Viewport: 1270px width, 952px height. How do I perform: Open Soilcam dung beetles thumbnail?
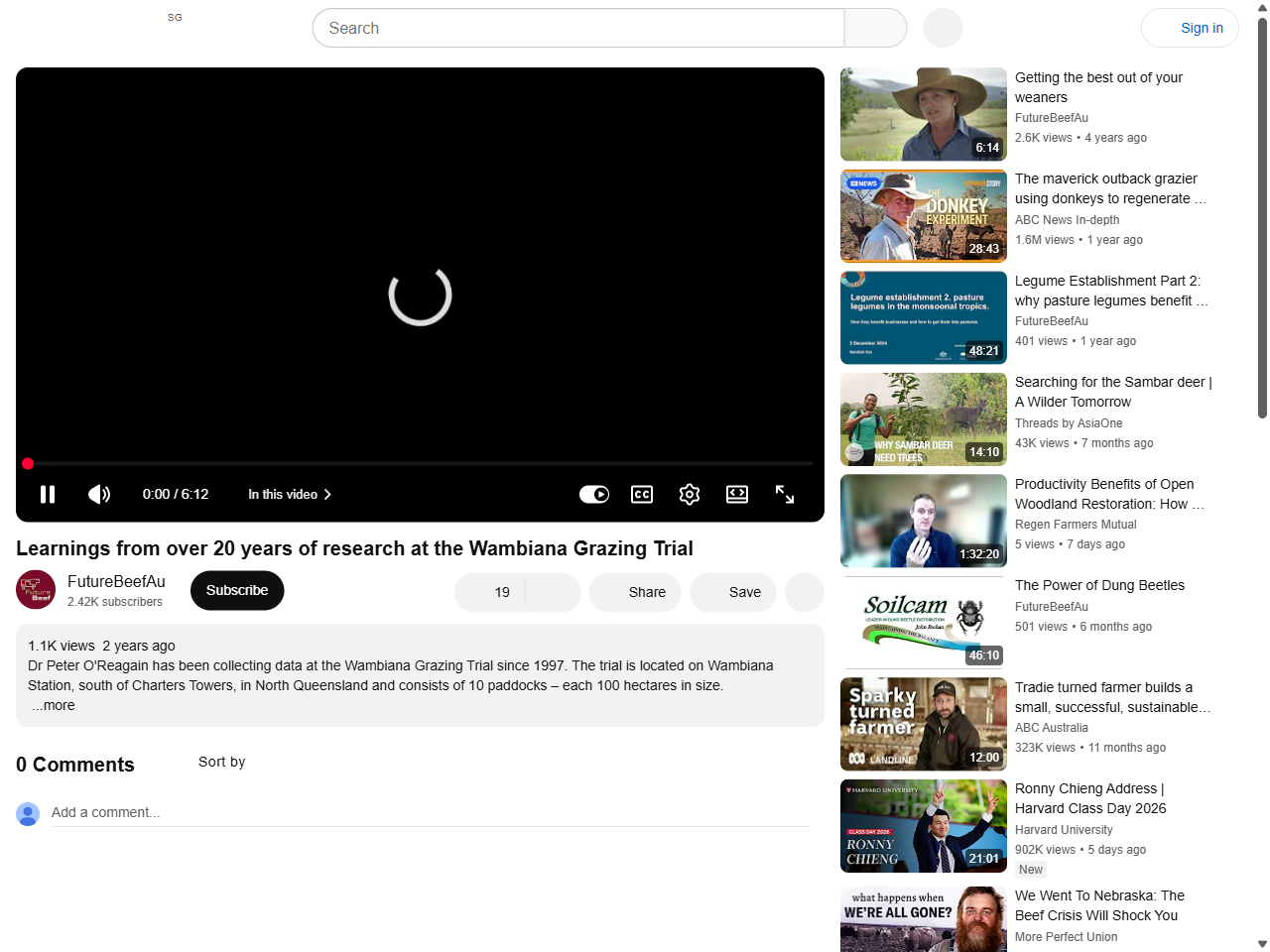924,623
